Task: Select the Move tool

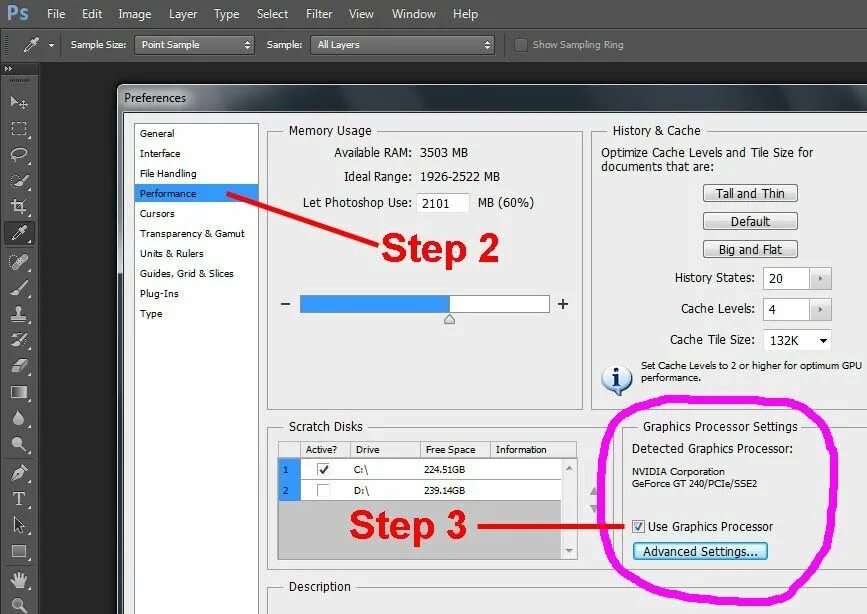Action: (19, 102)
